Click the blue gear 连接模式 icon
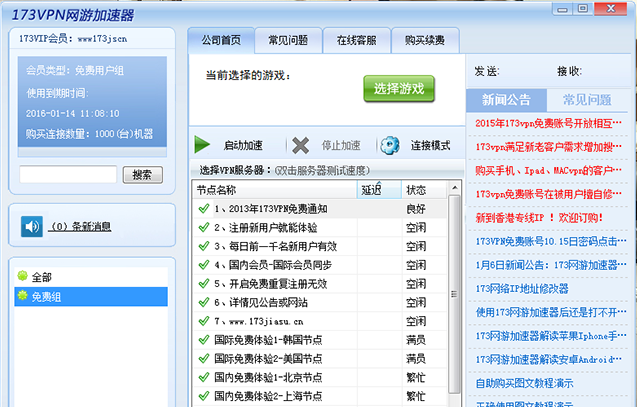The width and height of the screenshot is (637, 407). pos(390,145)
